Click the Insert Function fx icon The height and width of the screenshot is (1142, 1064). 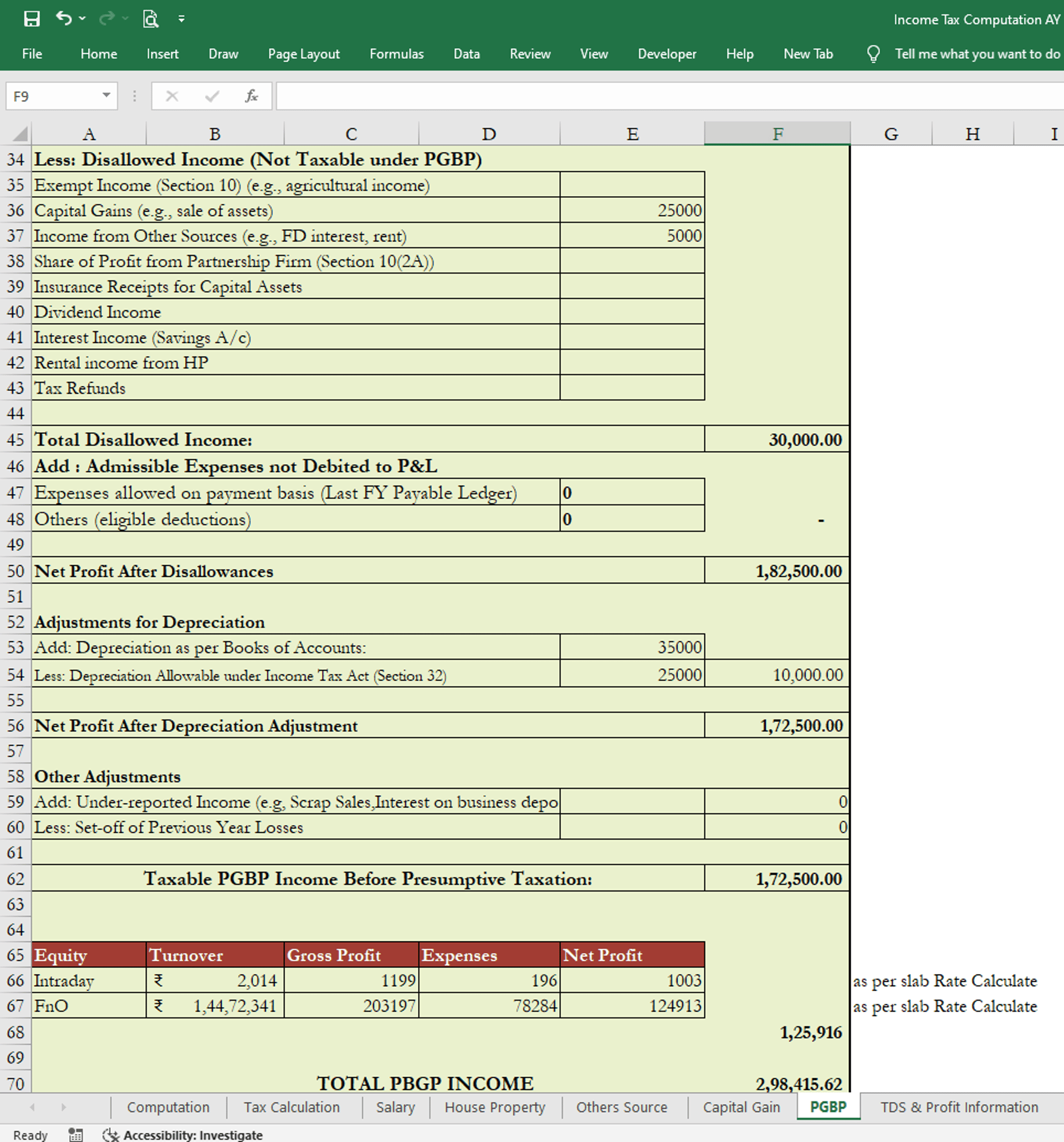[x=251, y=96]
